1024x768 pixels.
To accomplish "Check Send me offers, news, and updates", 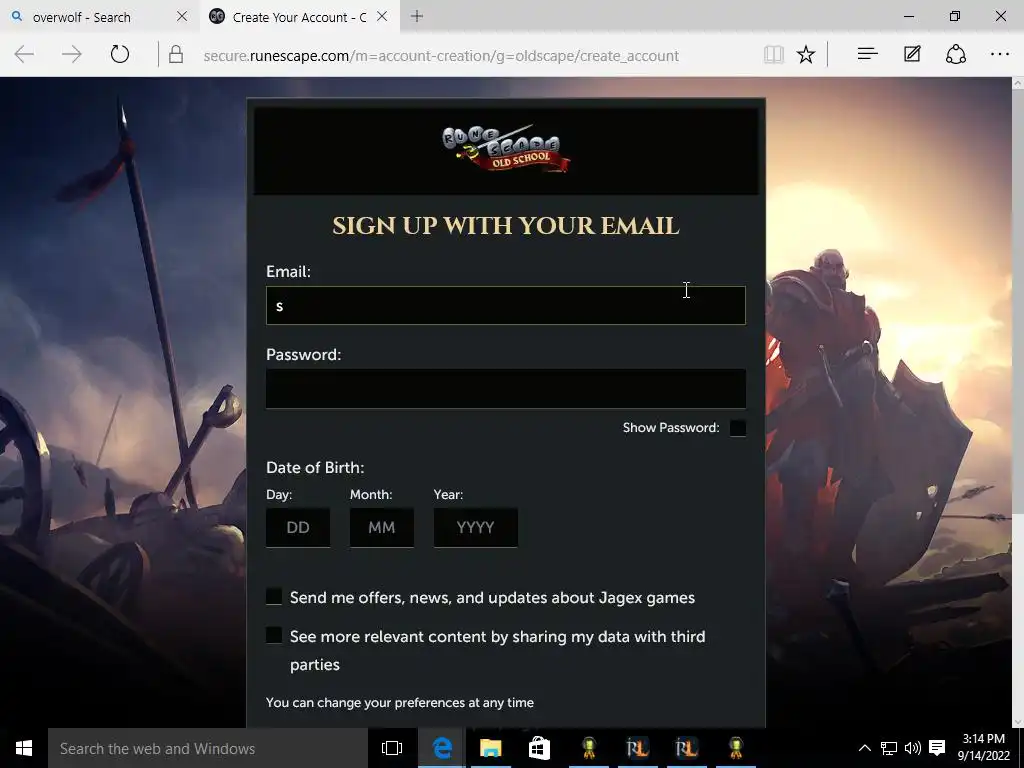I will (x=274, y=596).
